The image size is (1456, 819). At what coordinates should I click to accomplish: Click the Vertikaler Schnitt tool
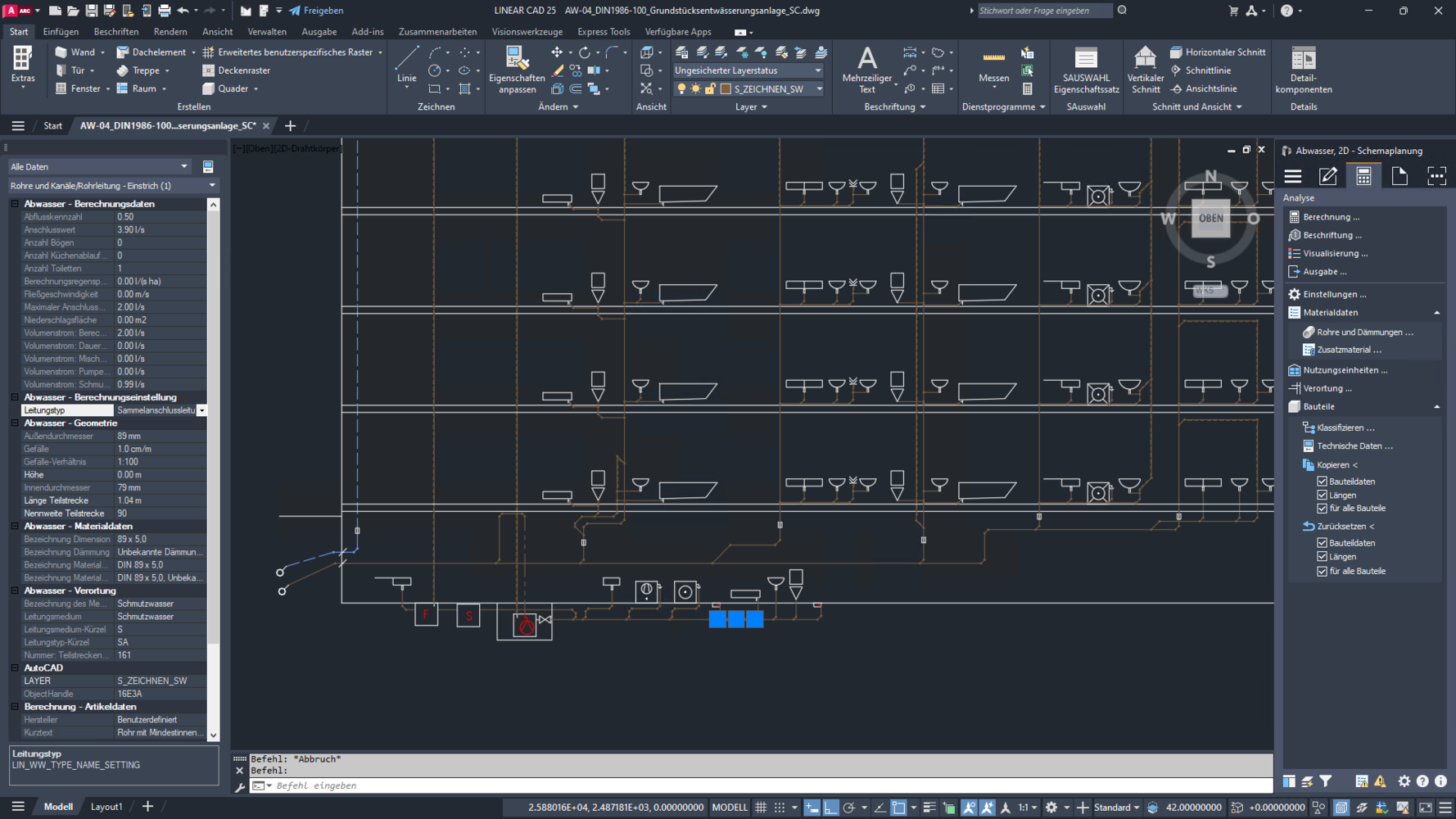(x=1145, y=70)
